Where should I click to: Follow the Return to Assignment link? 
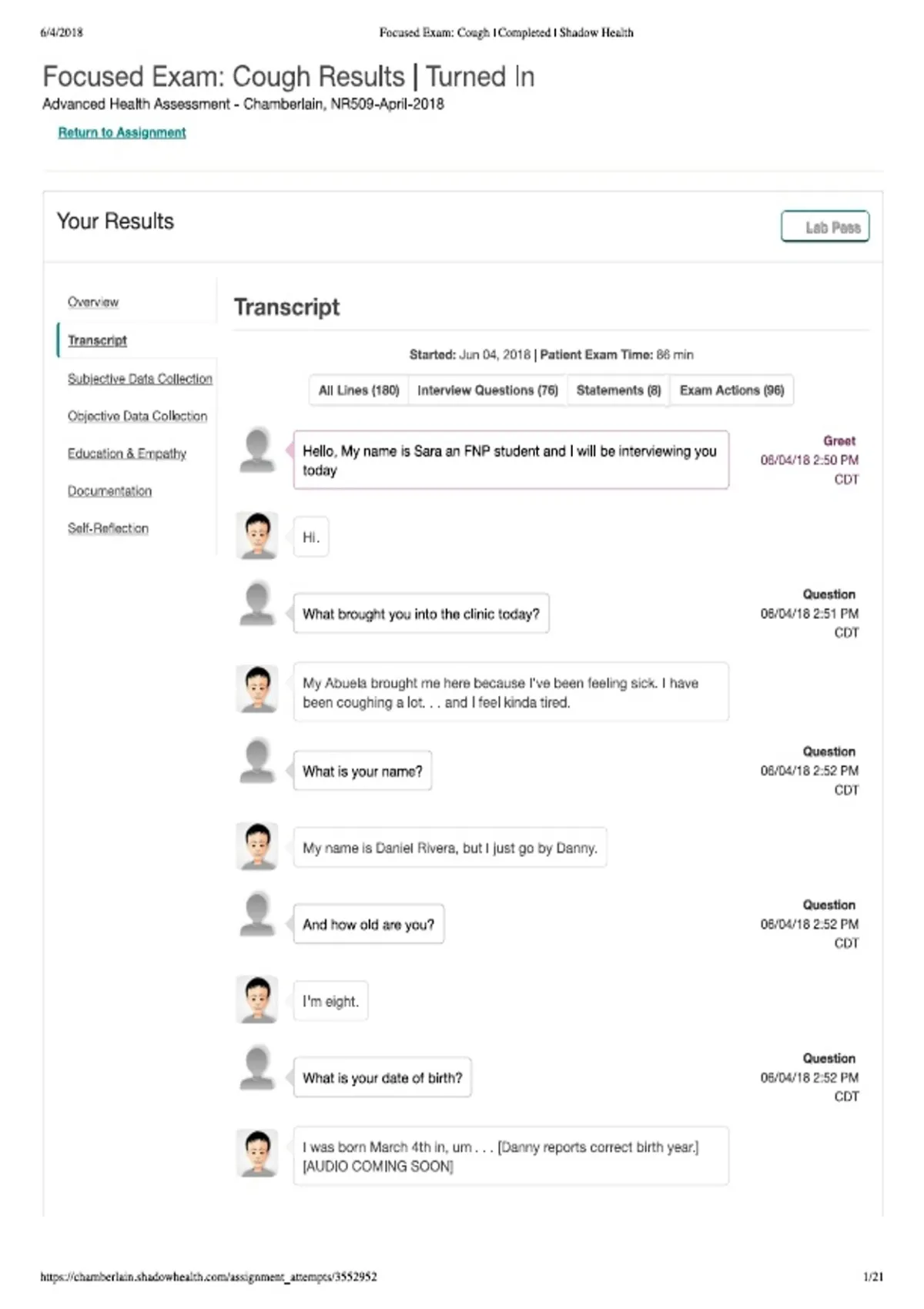(x=122, y=132)
